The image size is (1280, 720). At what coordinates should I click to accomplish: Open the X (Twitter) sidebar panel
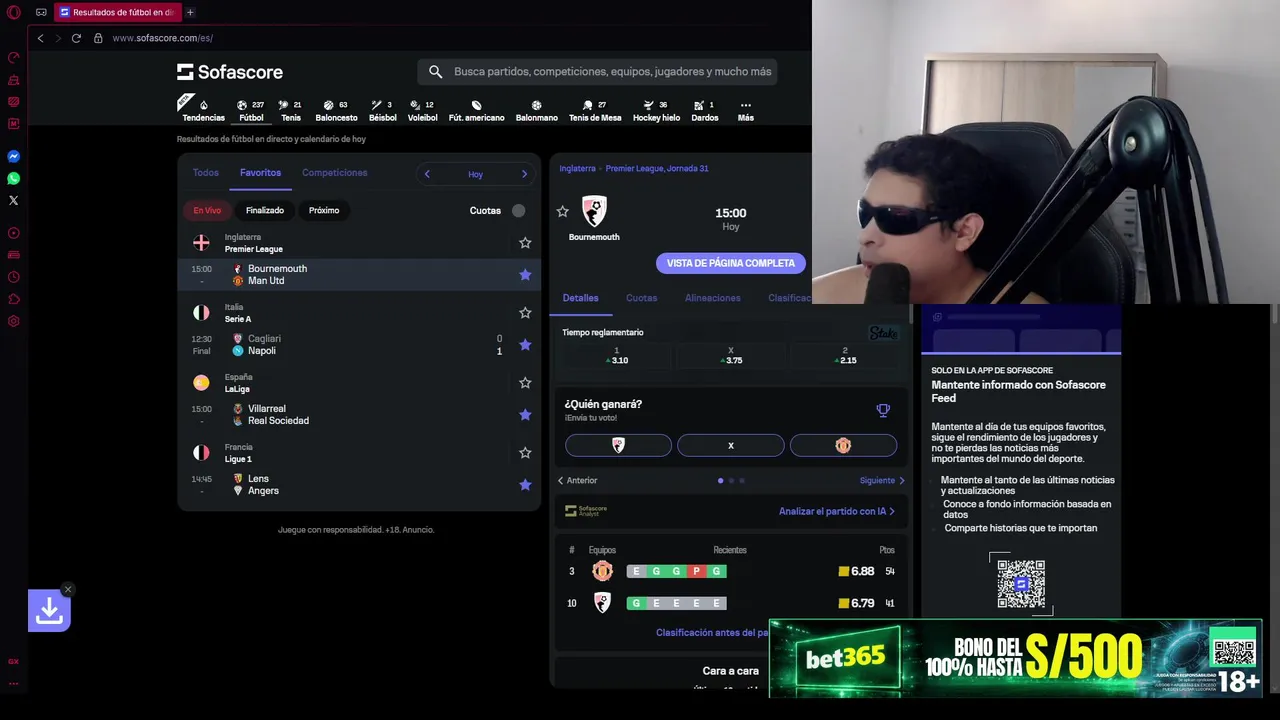point(14,200)
